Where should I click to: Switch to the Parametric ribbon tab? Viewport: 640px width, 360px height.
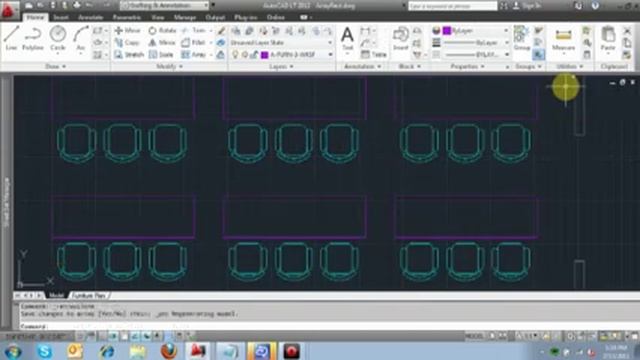tap(127, 17)
